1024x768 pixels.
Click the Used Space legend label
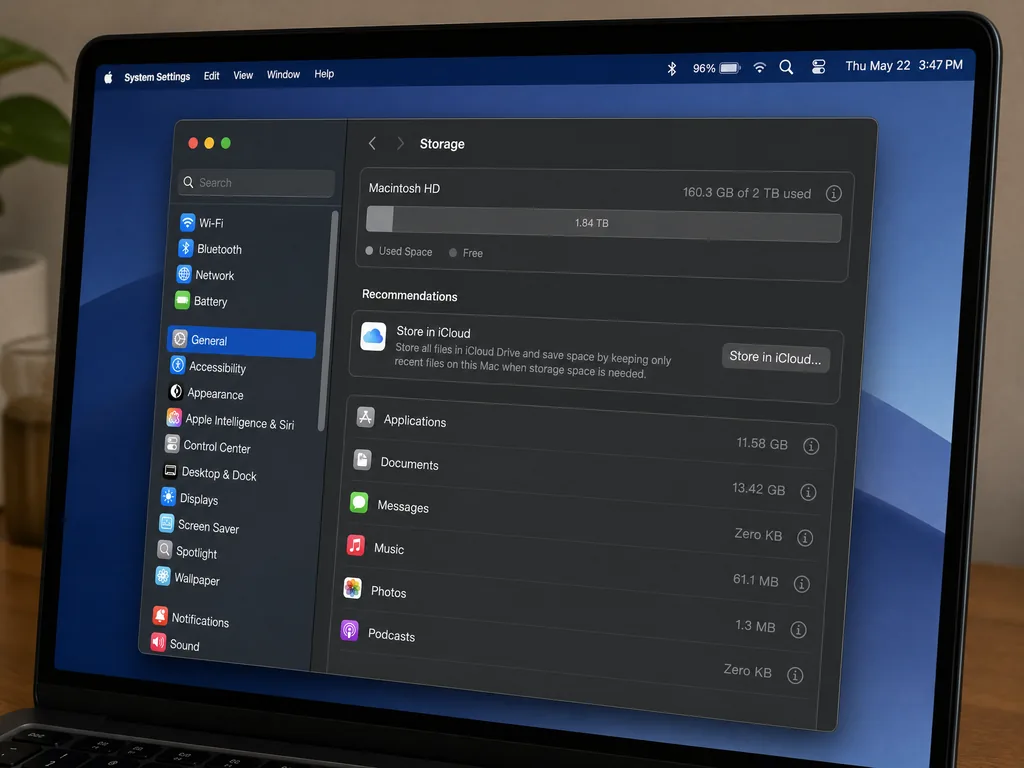point(406,251)
